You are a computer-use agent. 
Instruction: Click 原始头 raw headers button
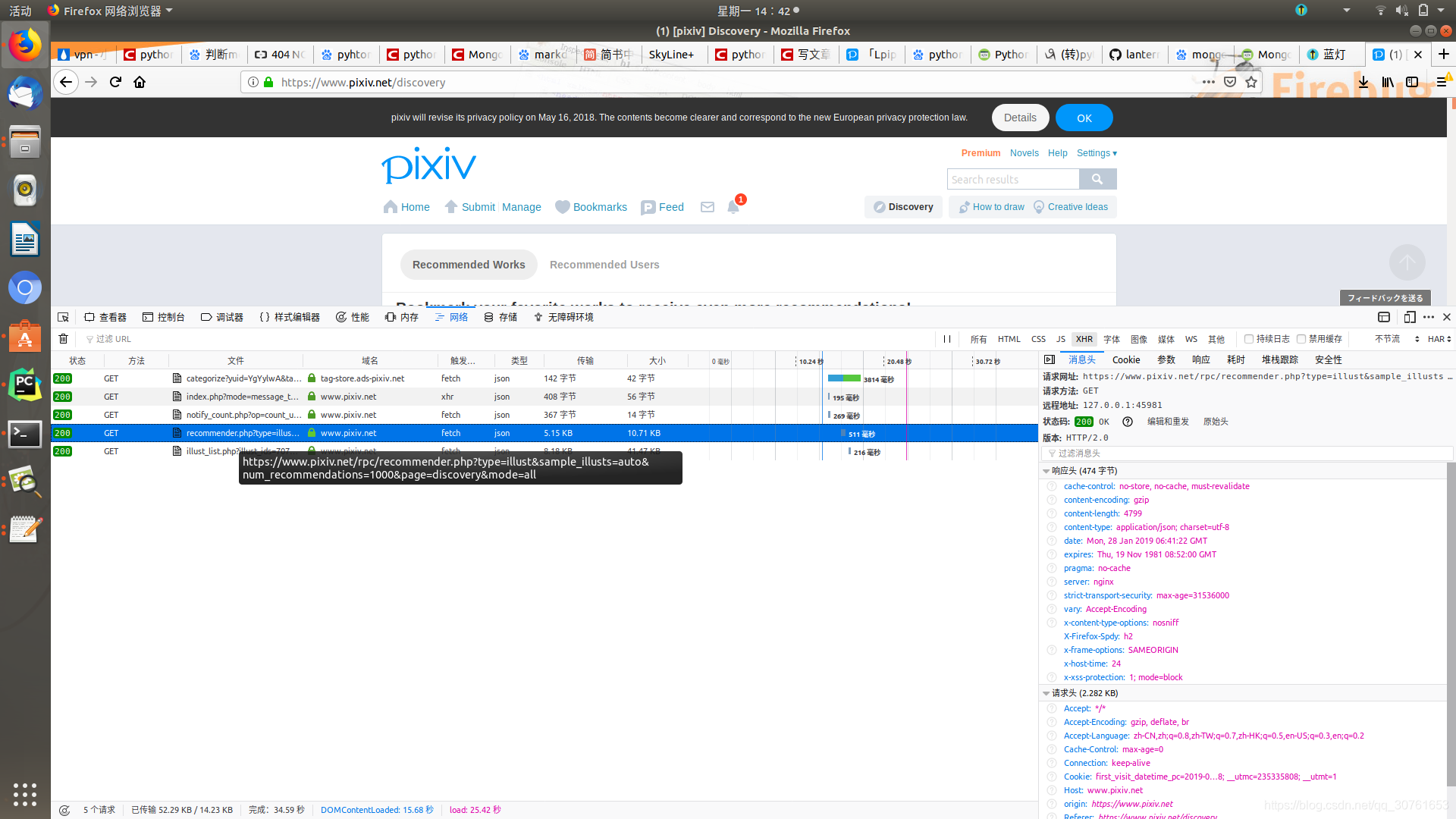click(1216, 422)
